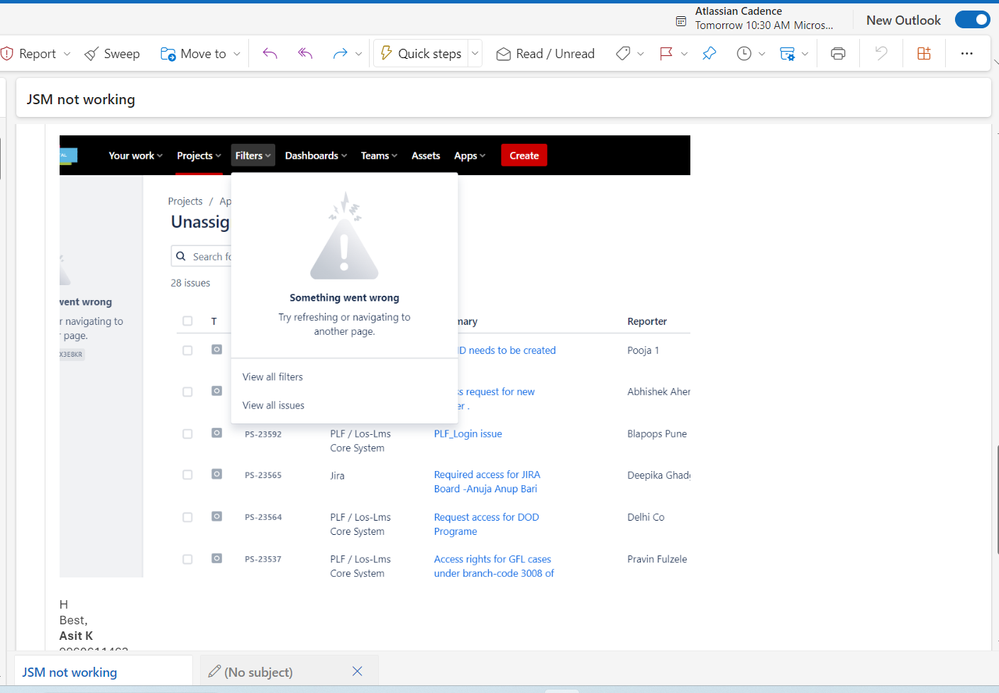Click the Sweep broom button

coord(112,54)
